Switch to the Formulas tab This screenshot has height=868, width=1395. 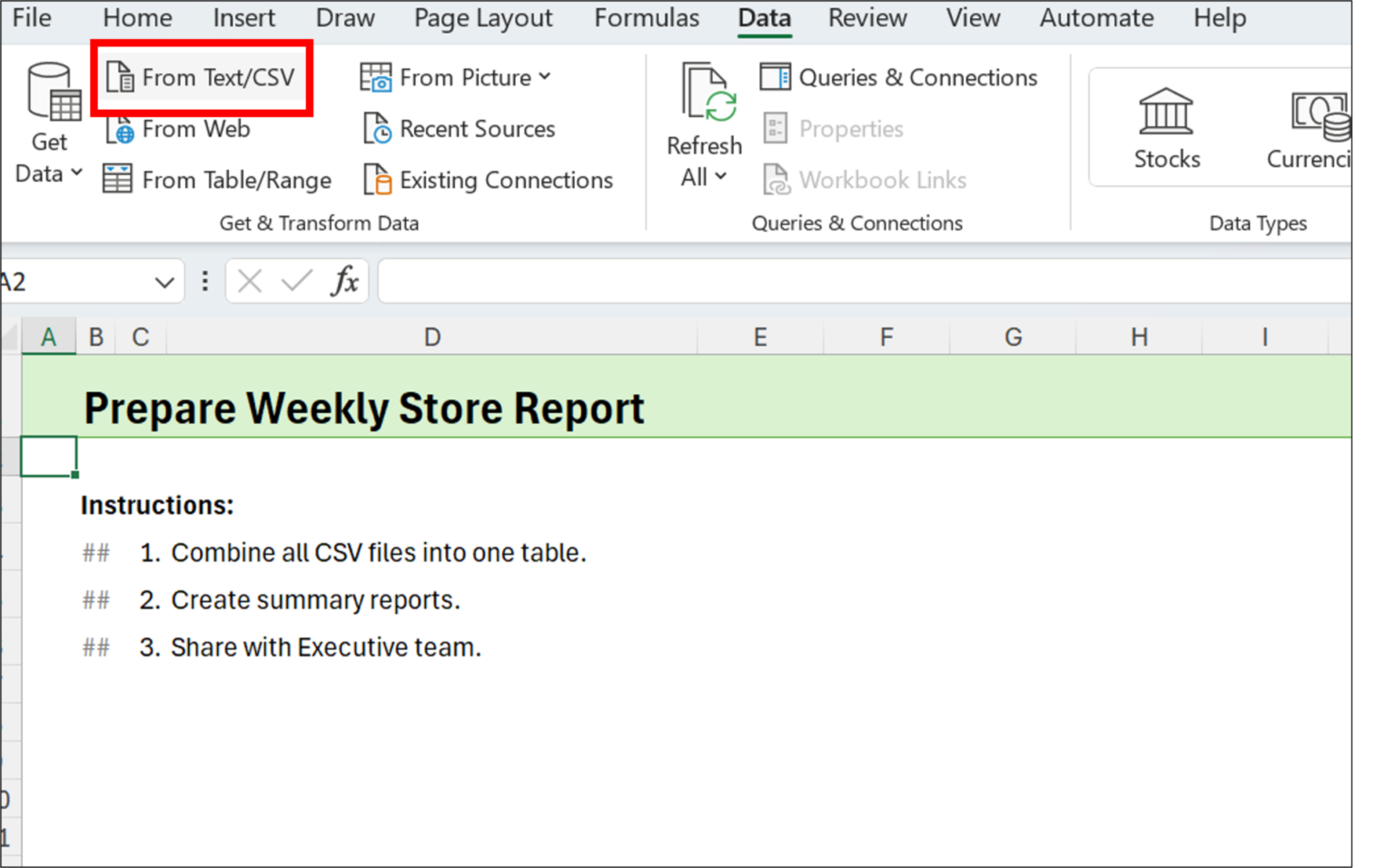[x=646, y=17]
